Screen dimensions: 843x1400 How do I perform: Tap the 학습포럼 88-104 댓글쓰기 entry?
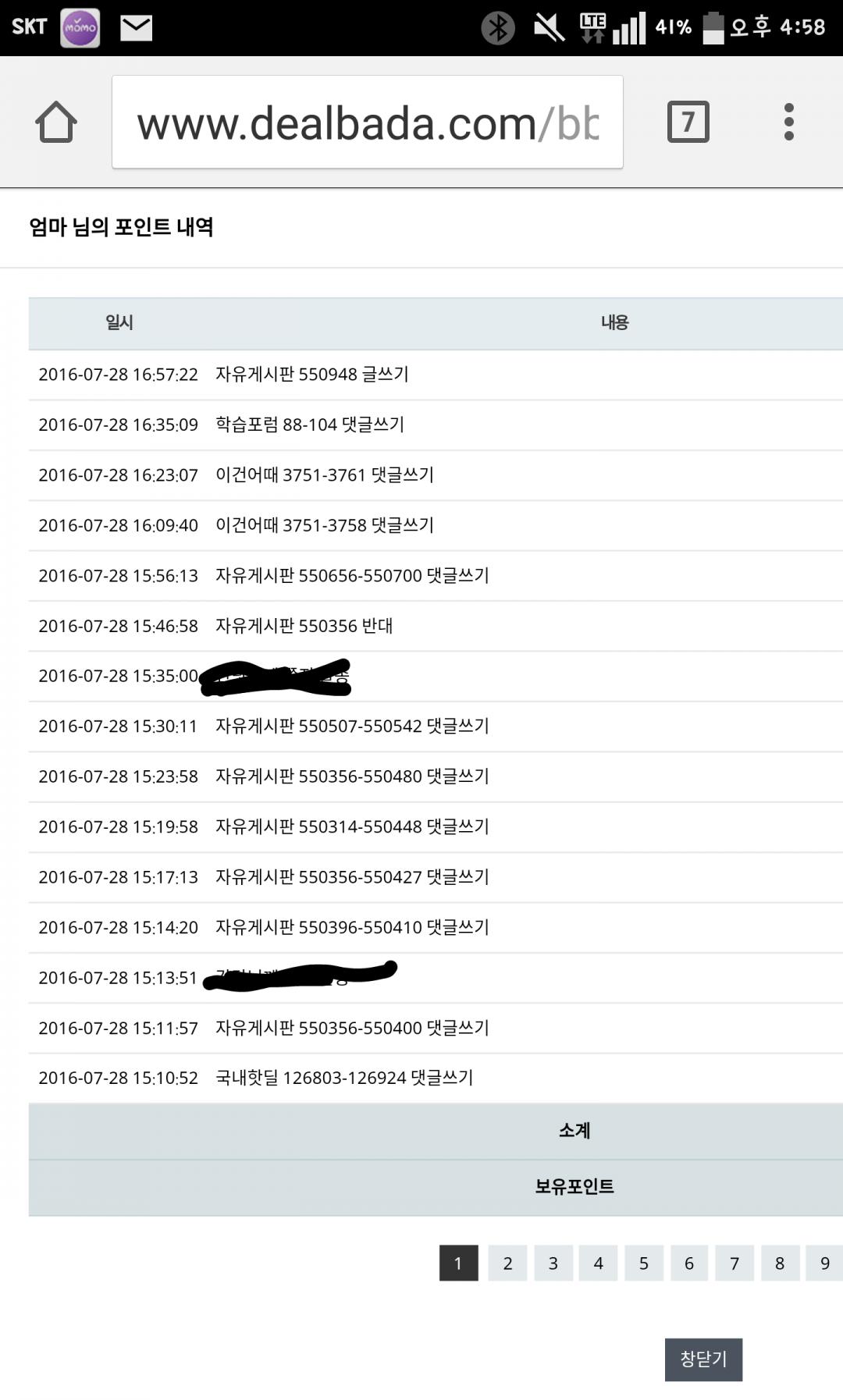point(309,425)
